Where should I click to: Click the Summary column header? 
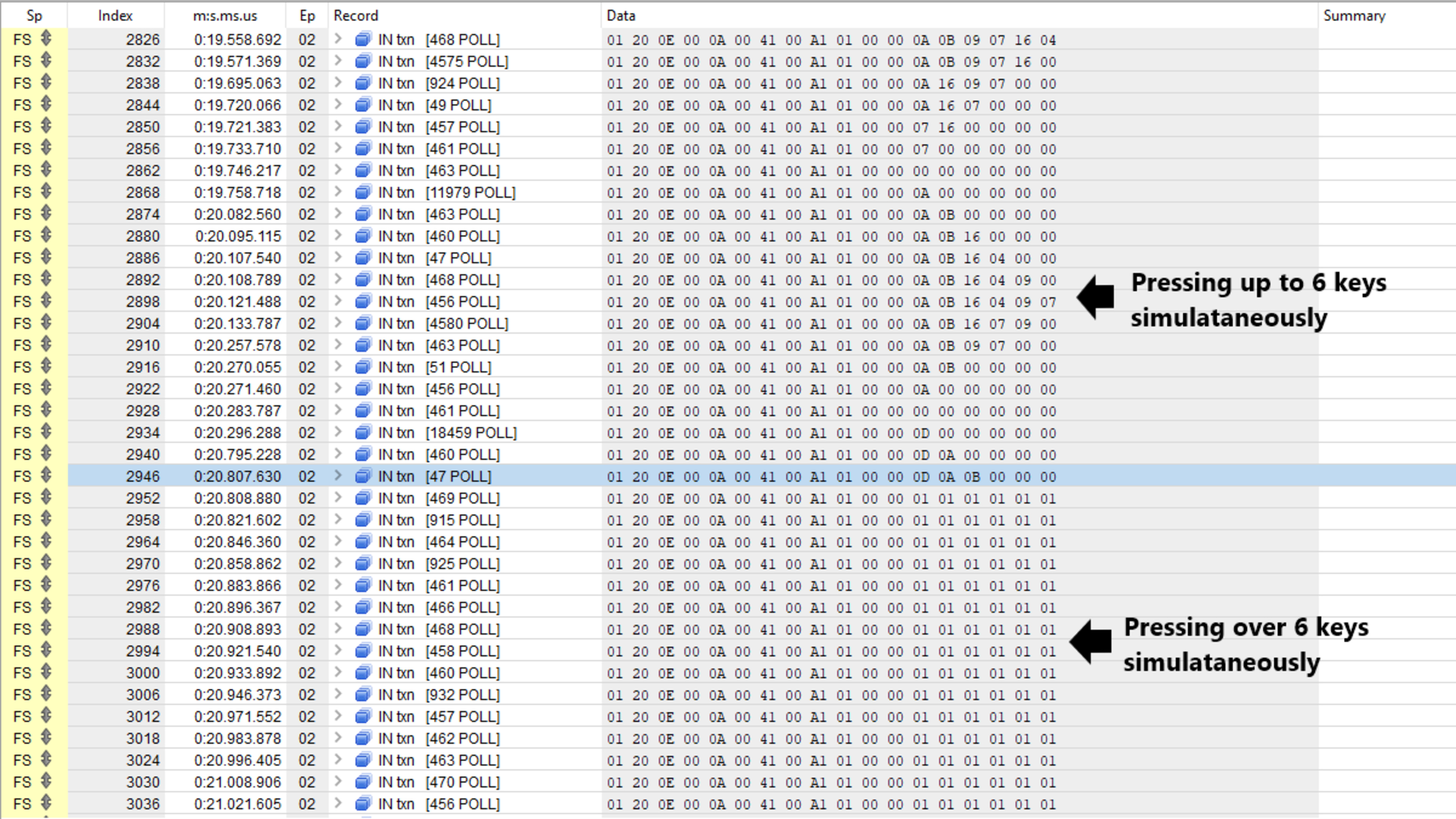coord(1354,15)
